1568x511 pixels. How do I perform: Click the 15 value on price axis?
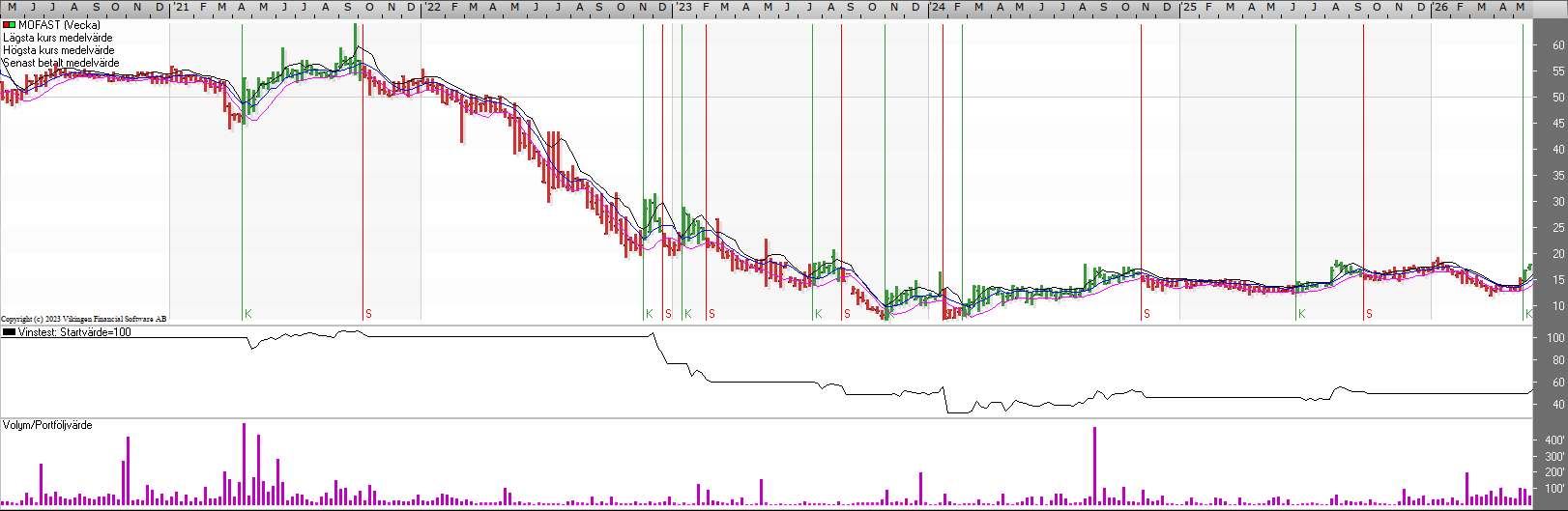click(x=1559, y=280)
